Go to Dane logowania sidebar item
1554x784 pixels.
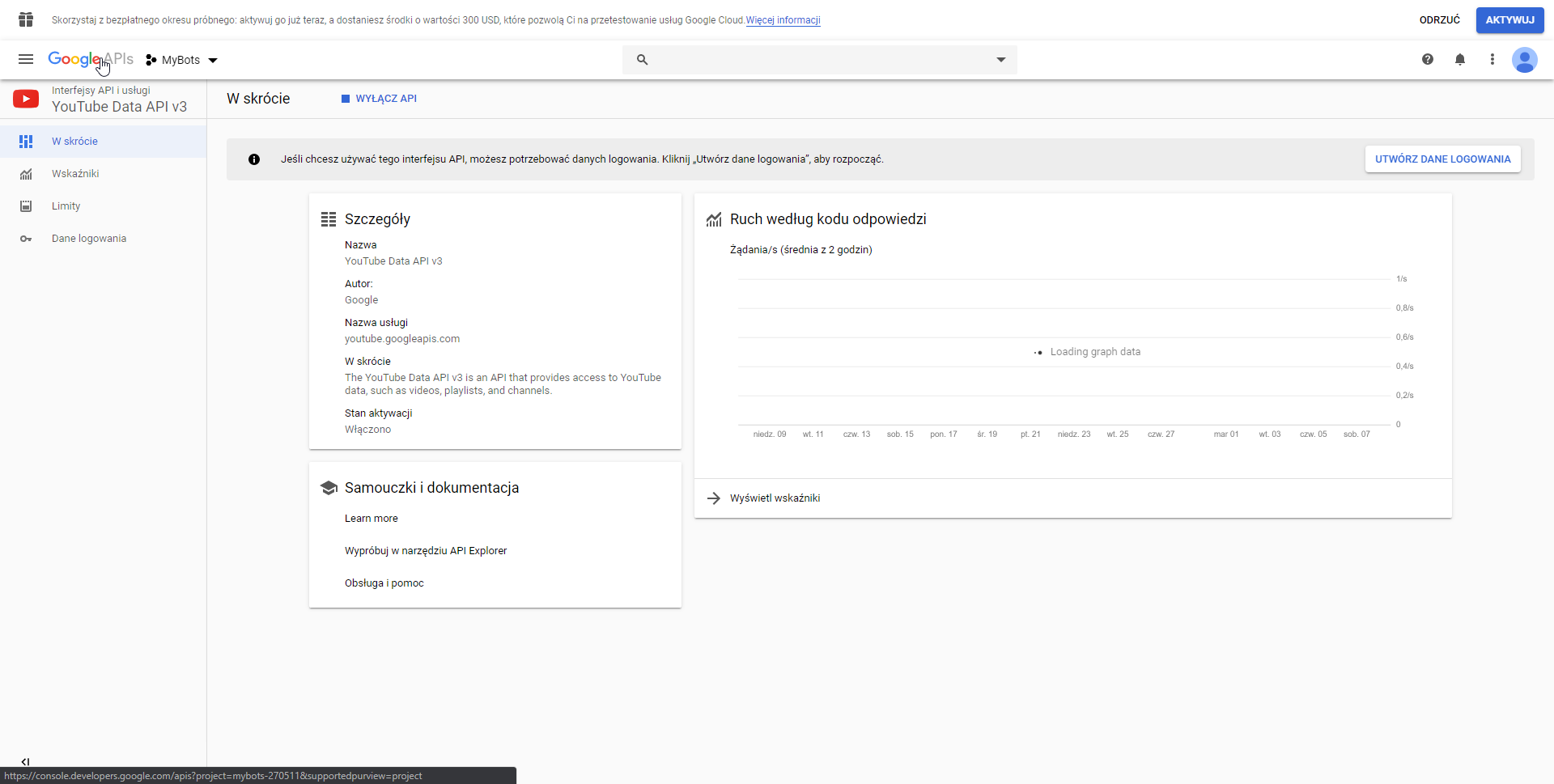pyautogui.click(x=89, y=239)
